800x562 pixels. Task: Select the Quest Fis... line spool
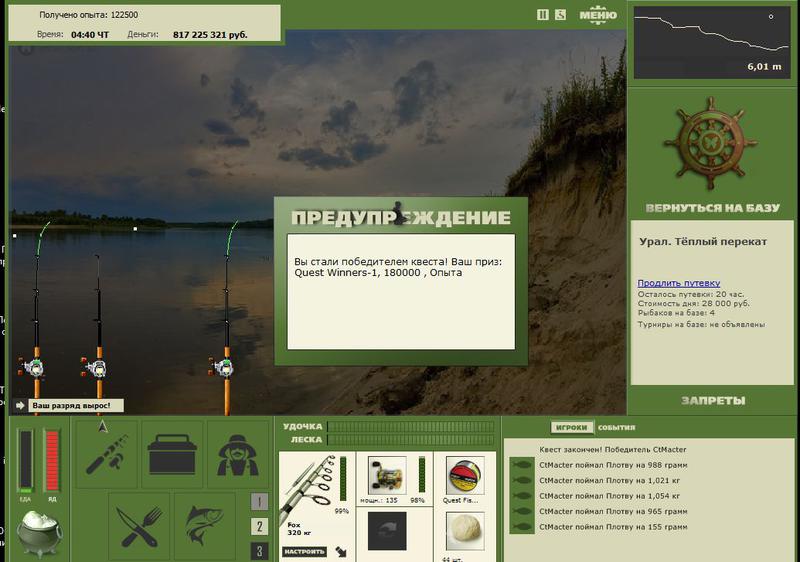point(465,475)
